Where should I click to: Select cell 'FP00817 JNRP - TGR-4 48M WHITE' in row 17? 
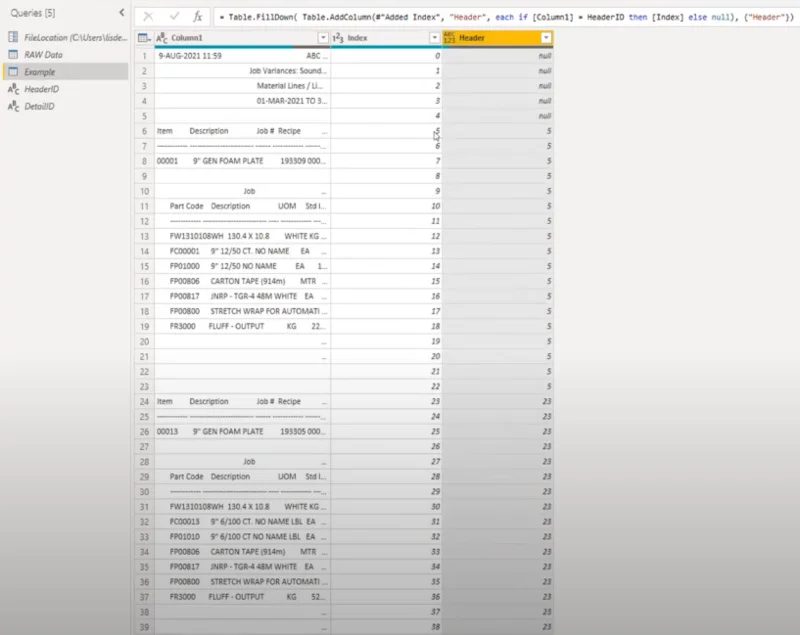(242, 296)
